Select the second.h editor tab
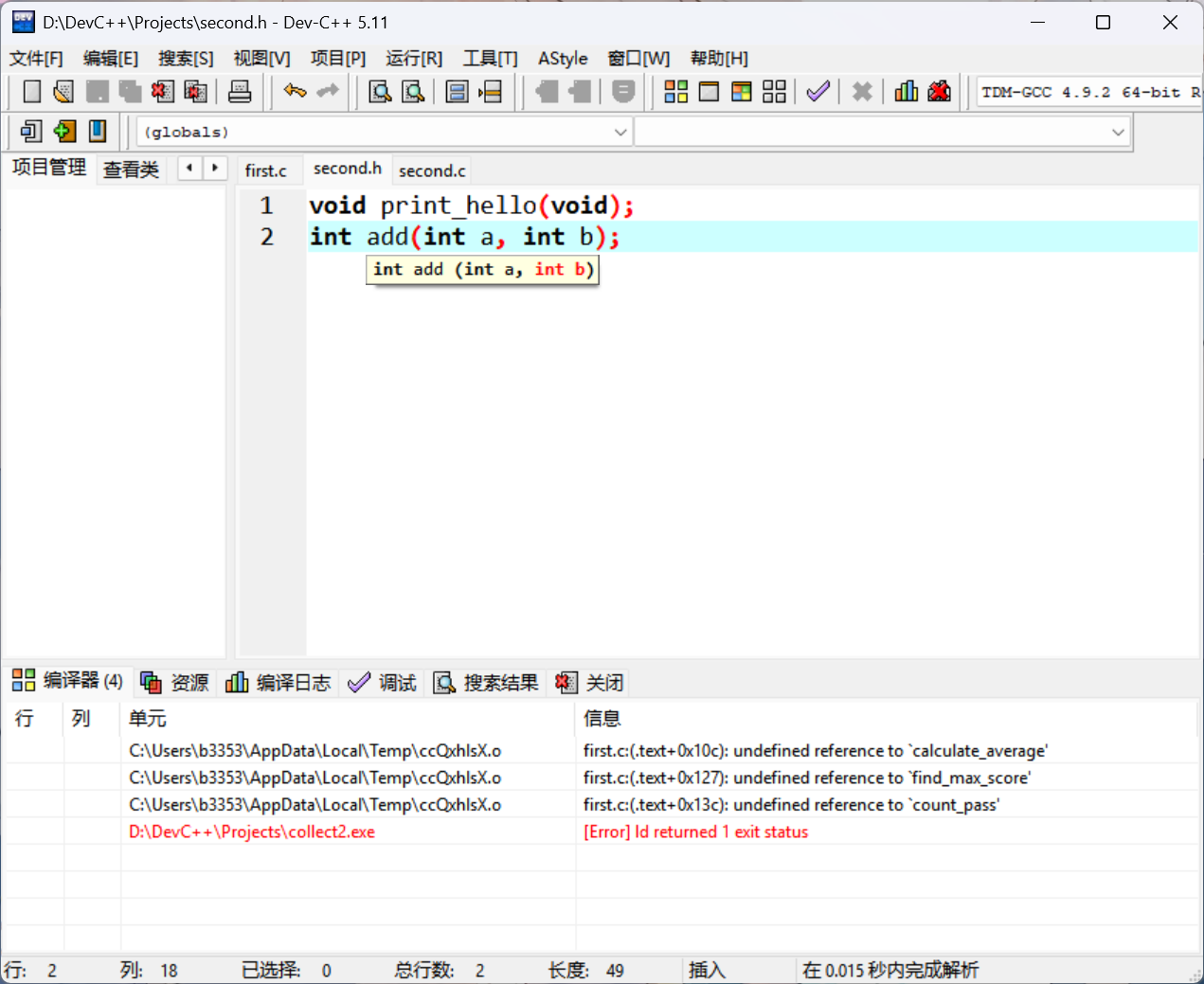Screen dimensions: 1204x984 [348, 169]
